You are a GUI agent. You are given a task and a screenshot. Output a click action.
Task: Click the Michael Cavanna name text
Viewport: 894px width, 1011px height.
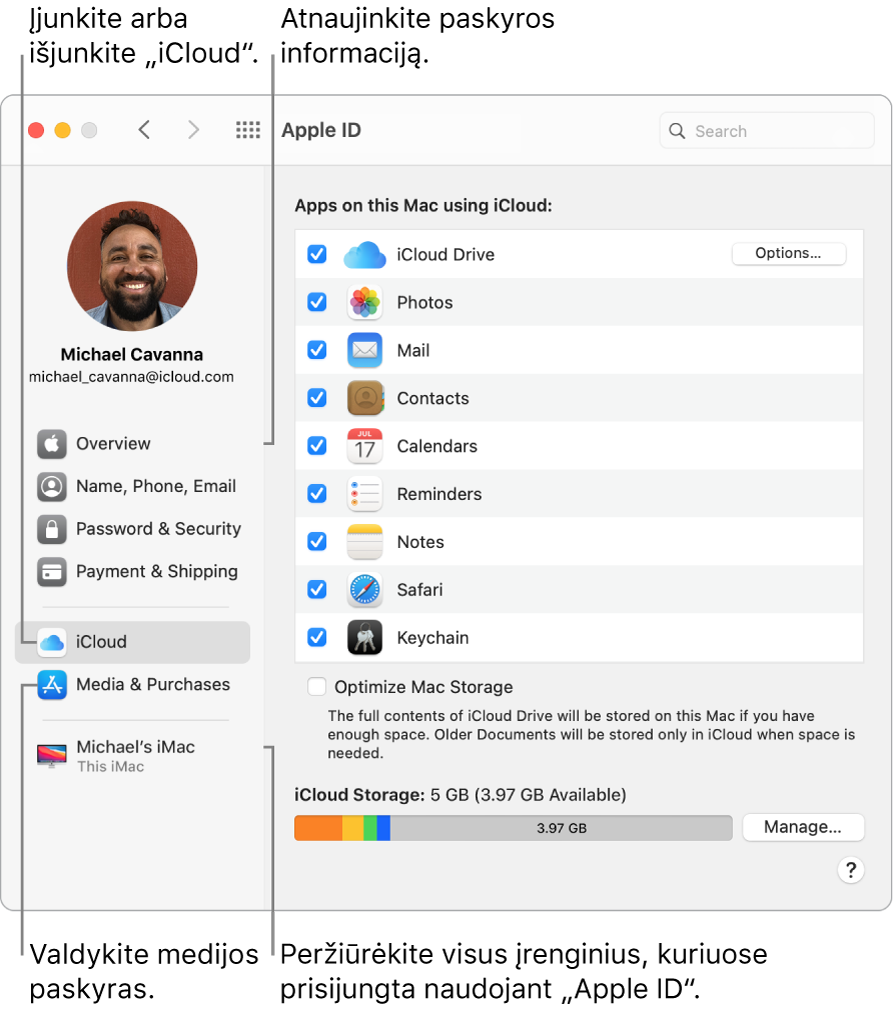coord(132,355)
